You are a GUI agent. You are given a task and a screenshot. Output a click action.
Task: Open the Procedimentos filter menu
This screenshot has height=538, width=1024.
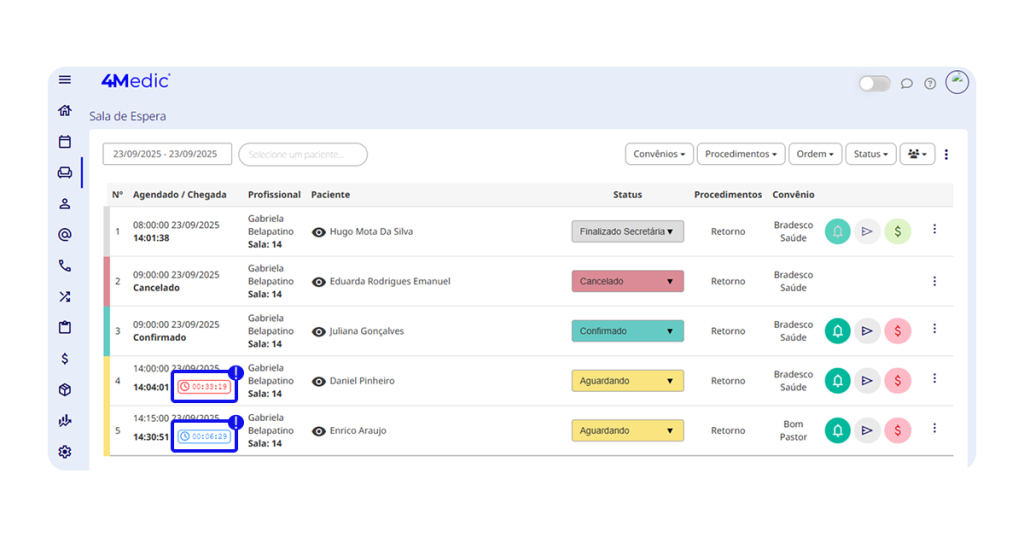740,154
